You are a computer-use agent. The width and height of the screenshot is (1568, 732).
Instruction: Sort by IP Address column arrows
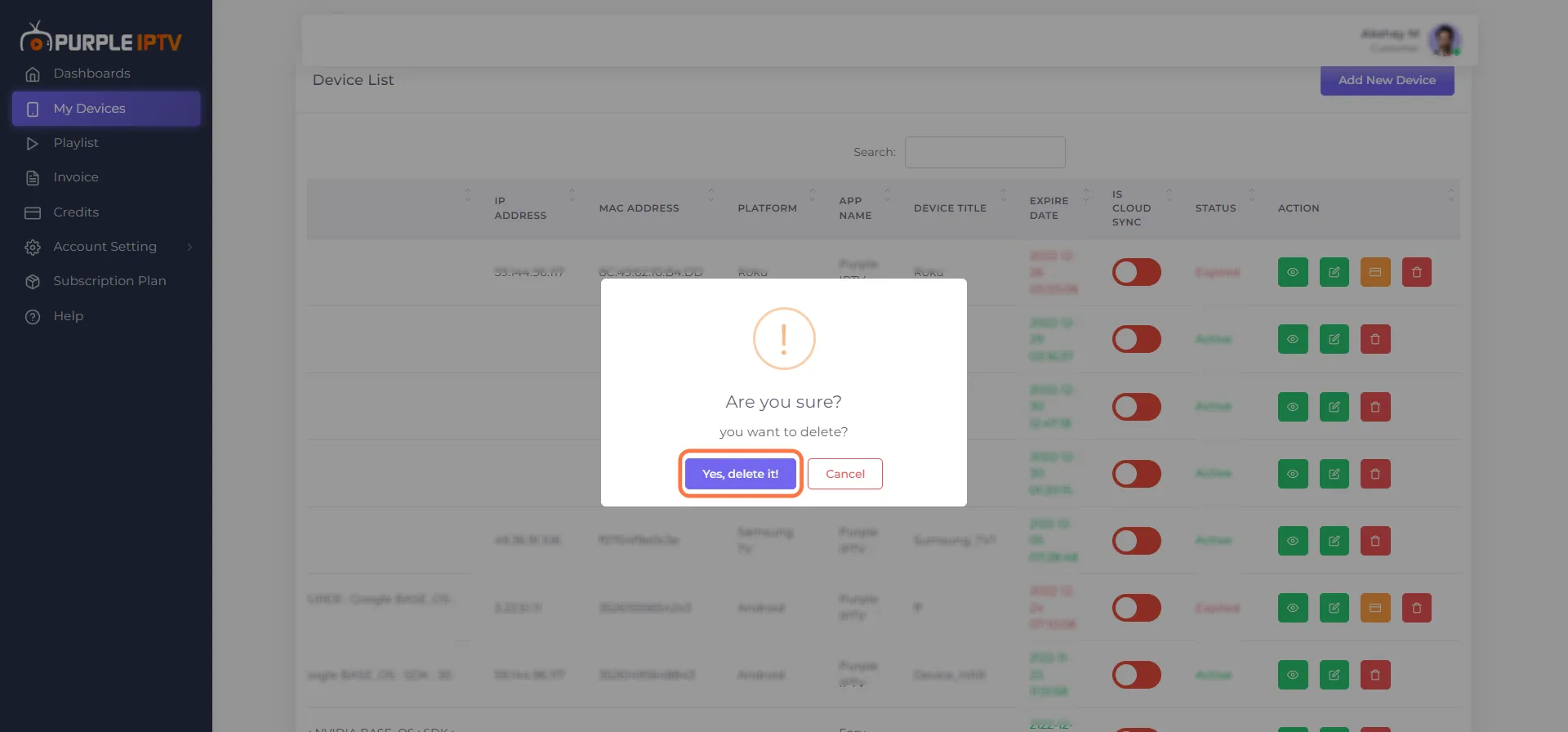[x=572, y=195]
